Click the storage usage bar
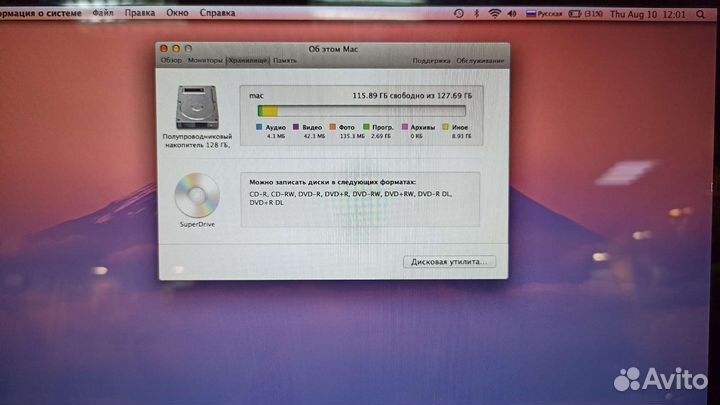The image size is (720, 405). [x=361, y=111]
